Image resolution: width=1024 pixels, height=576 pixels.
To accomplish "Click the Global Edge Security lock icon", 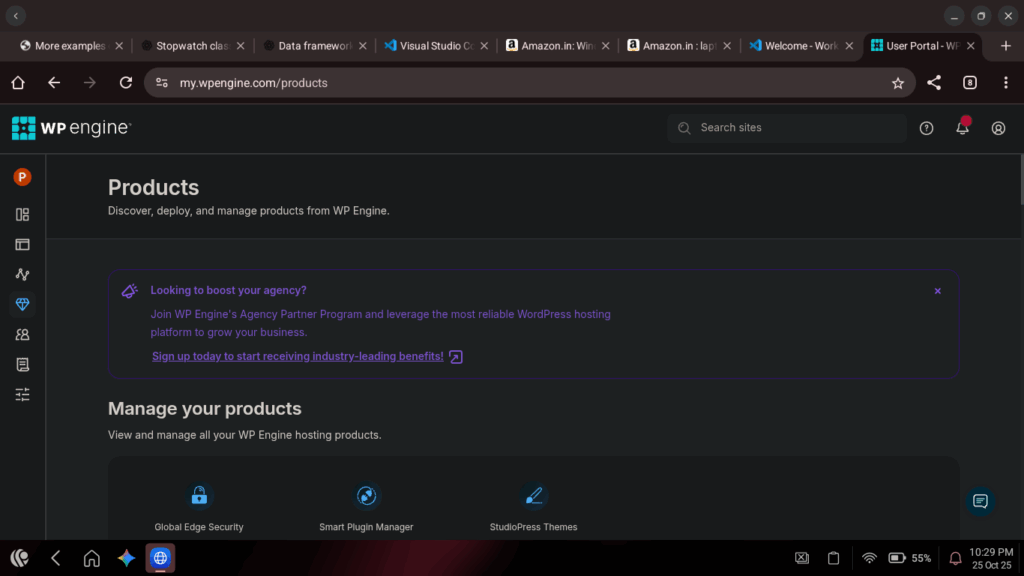I will 199,496.
